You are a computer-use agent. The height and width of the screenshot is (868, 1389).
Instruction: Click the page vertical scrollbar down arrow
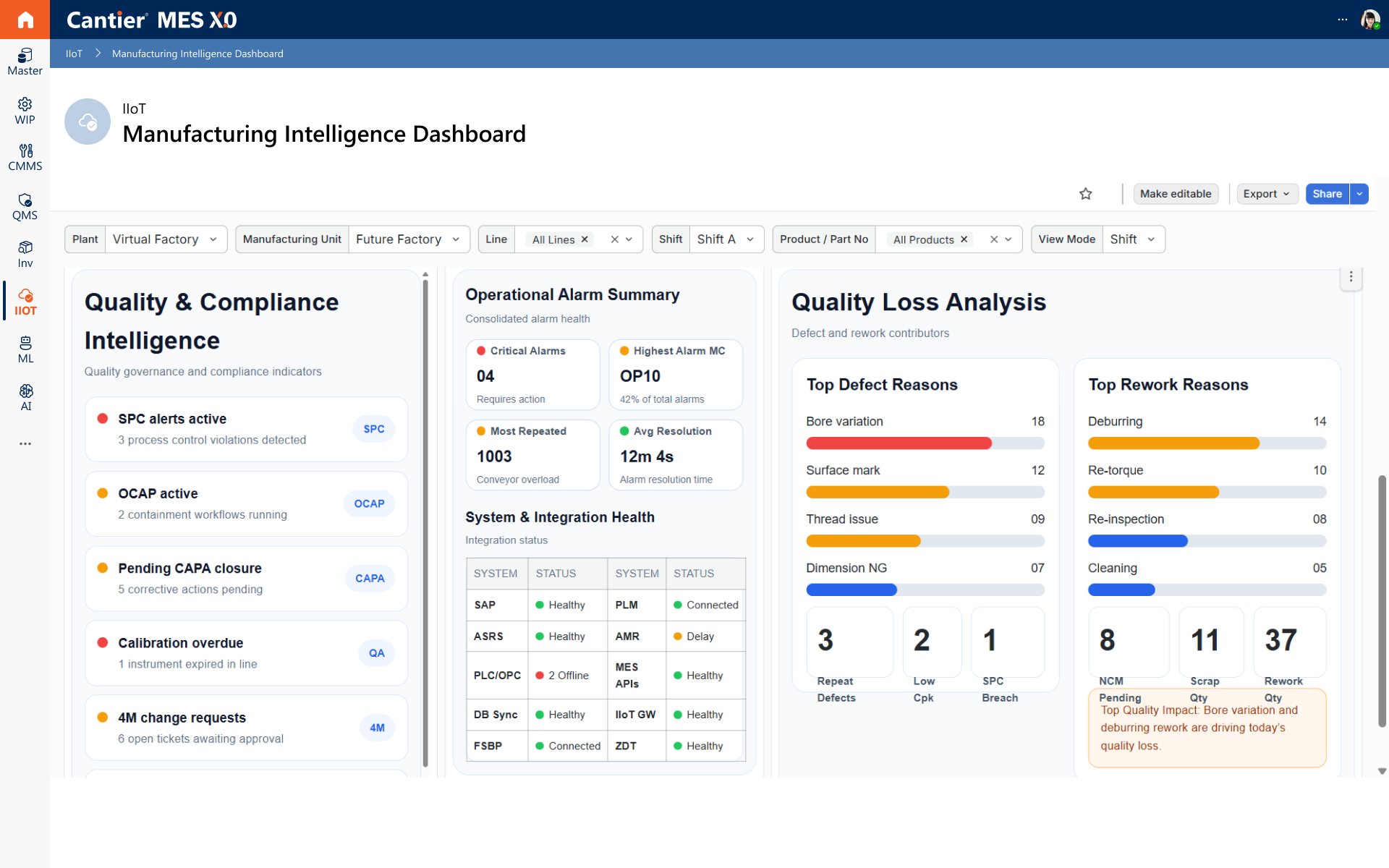(1382, 771)
